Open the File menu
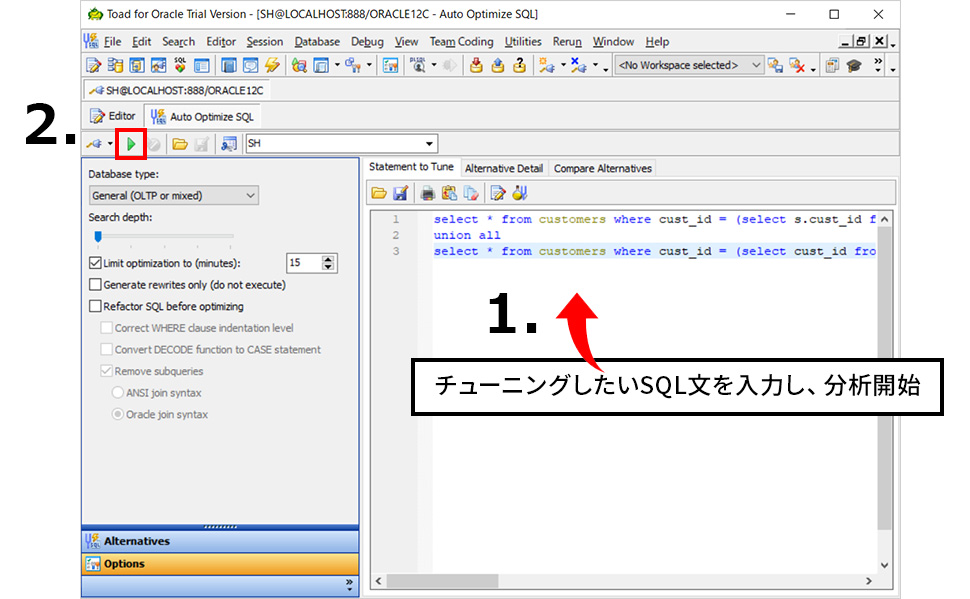The width and height of the screenshot is (970, 599). click(x=112, y=41)
